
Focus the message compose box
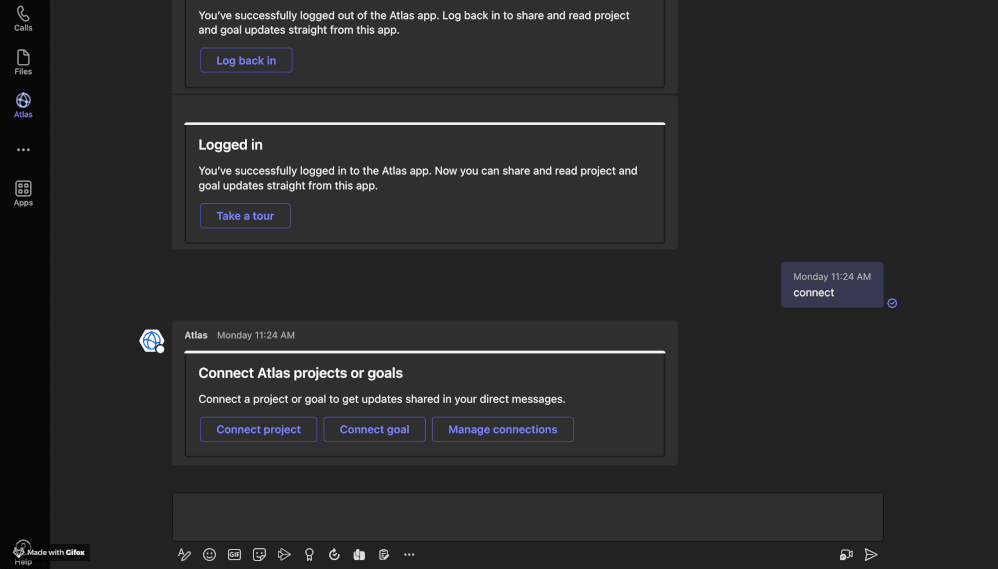click(x=528, y=517)
